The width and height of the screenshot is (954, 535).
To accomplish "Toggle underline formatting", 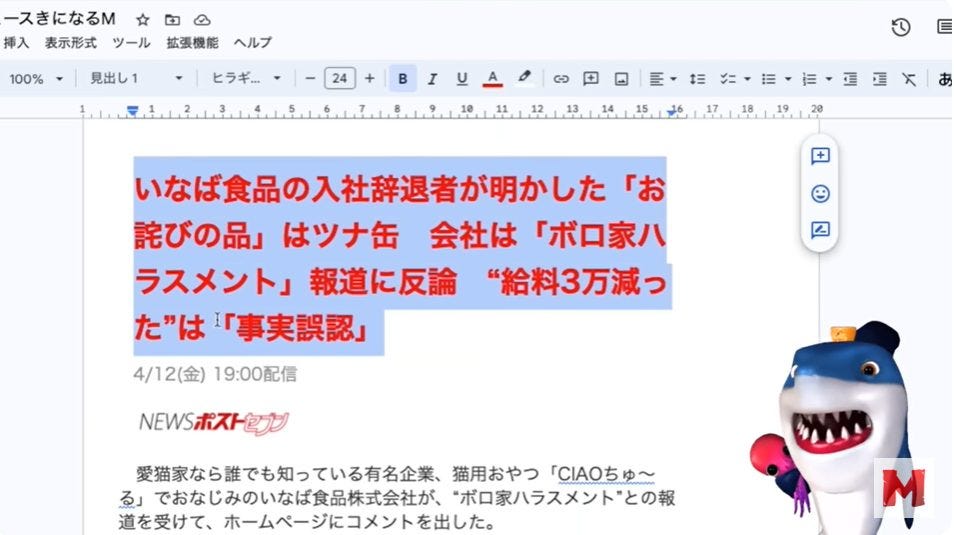I will [462, 79].
